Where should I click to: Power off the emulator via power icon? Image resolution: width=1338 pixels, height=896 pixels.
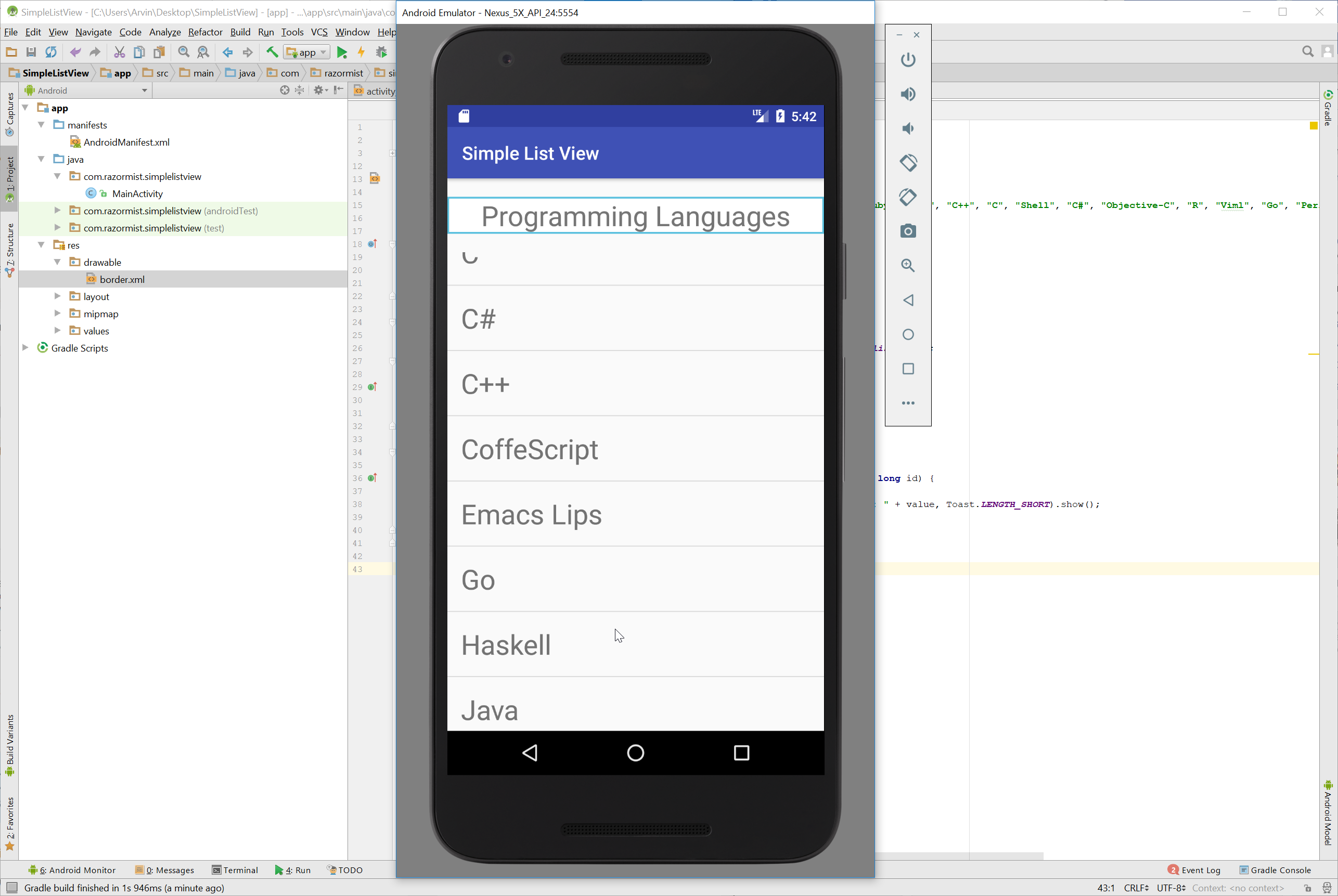908,59
